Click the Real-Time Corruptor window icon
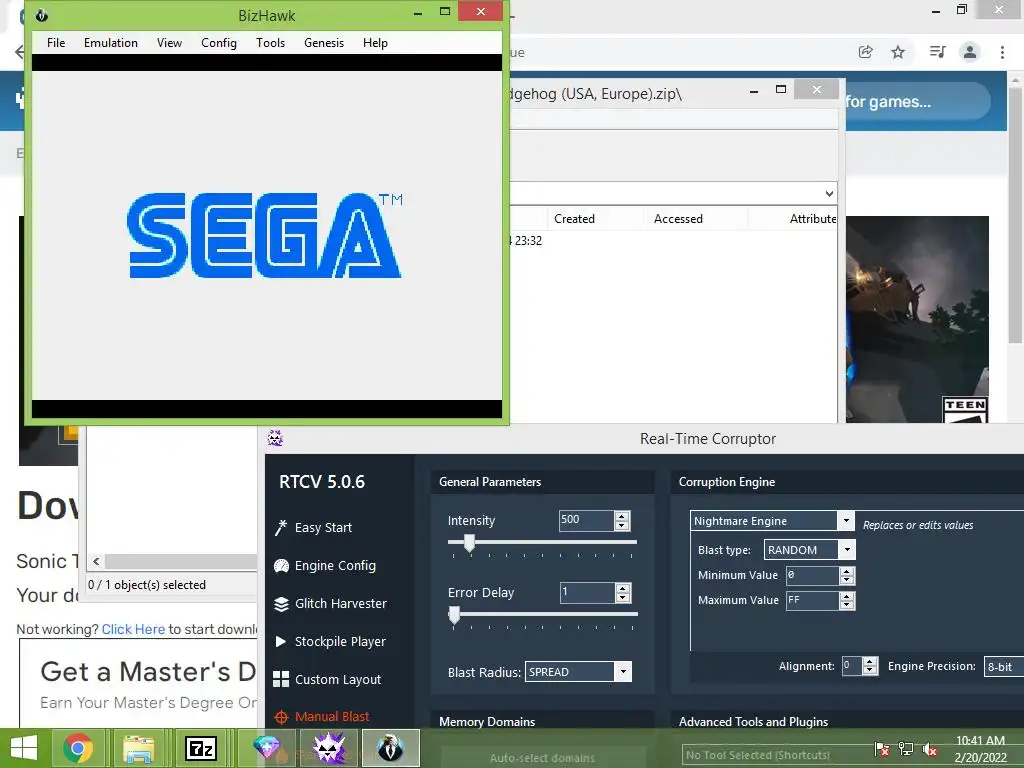The width and height of the screenshot is (1024, 768). [275, 438]
